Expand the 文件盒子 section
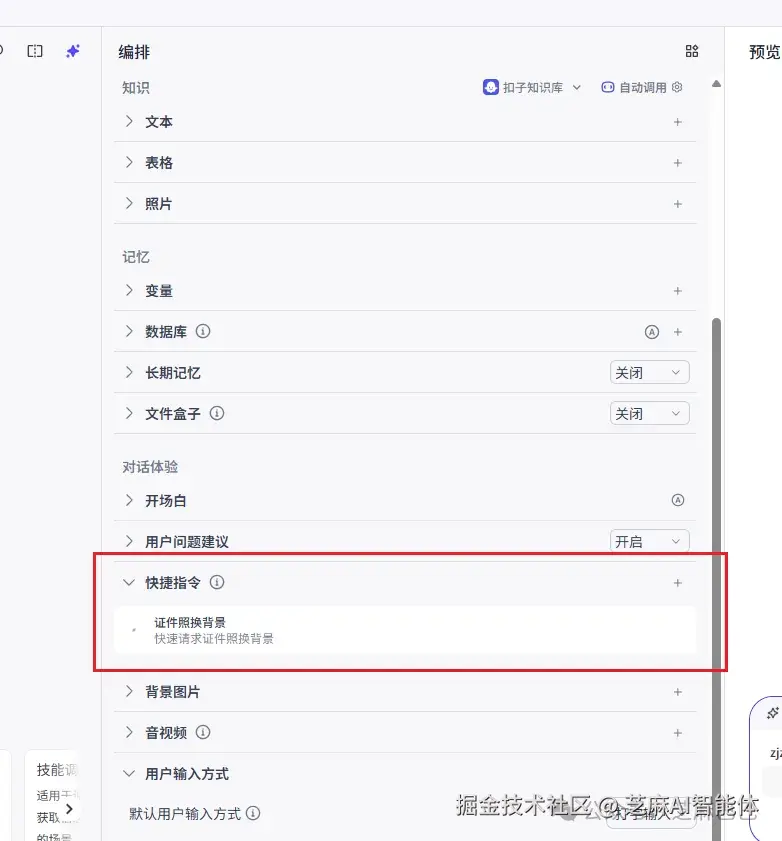Image resolution: width=782 pixels, height=841 pixels. [x=129, y=413]
